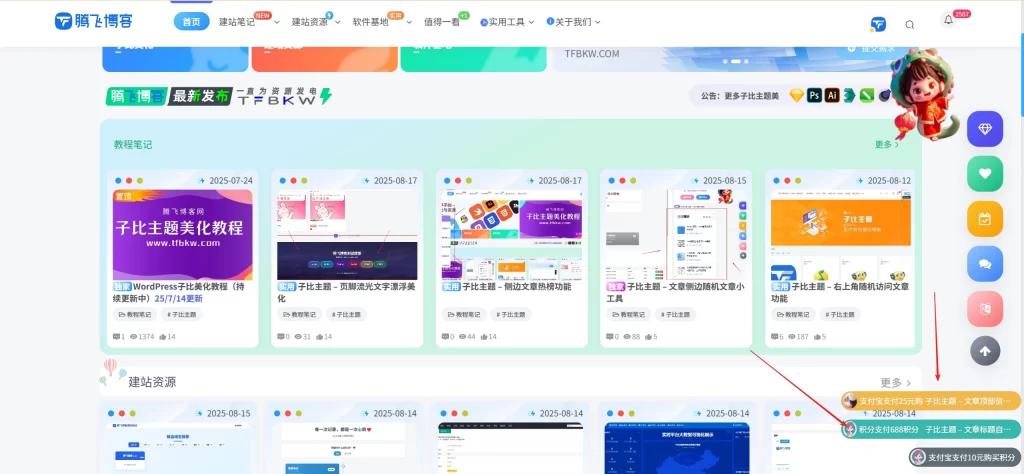This screenshot has width=1024, height=474.
Task: Click thumbnail of 页脚流光文字 article
Action: click(347, 235)
